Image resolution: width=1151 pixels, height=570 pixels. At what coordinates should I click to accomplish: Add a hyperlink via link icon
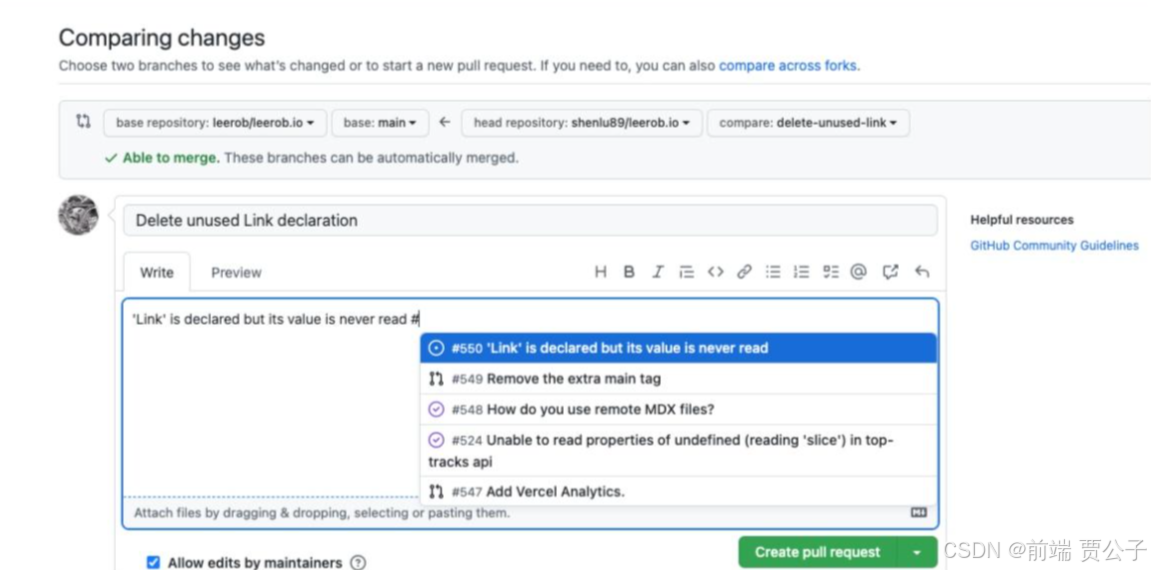[x=744, y=272]
